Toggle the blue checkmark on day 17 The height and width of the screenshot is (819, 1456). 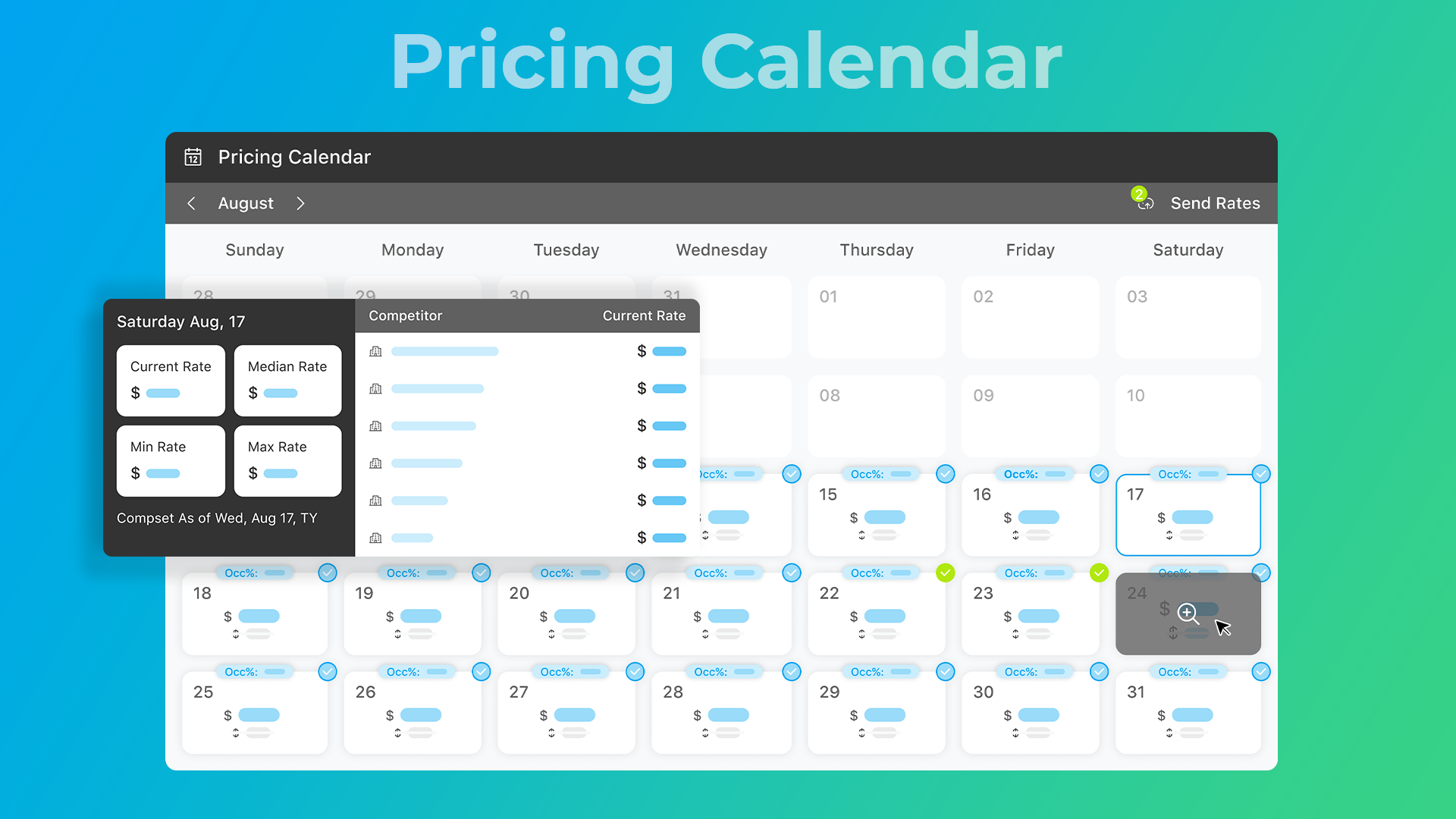click(x=1261, y=474)
